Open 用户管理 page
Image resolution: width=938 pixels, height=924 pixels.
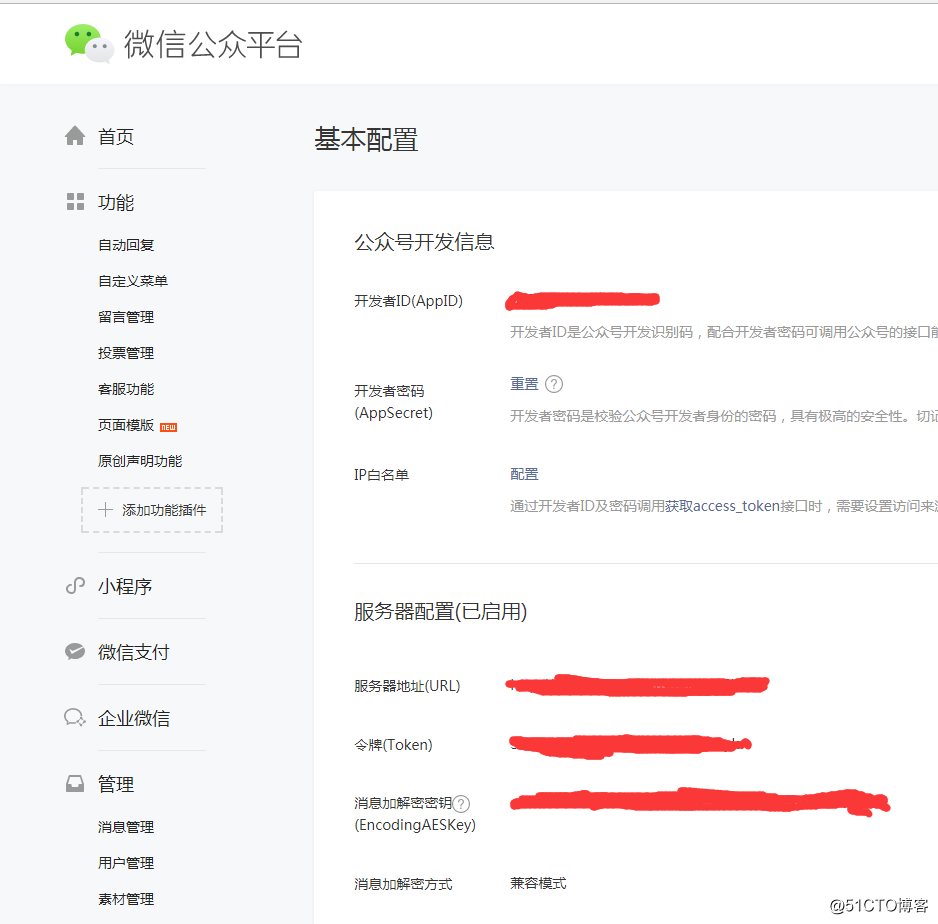(126, 862)
